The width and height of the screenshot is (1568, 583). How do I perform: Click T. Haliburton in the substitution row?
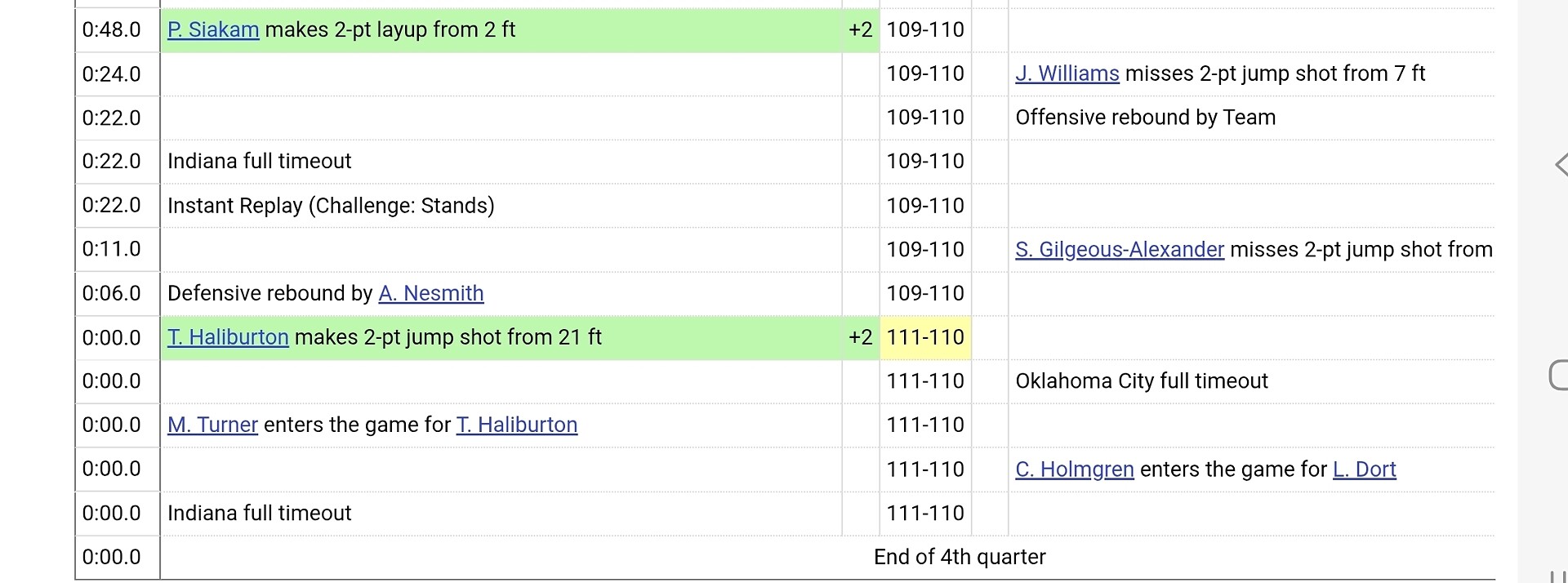pos(516,425)
